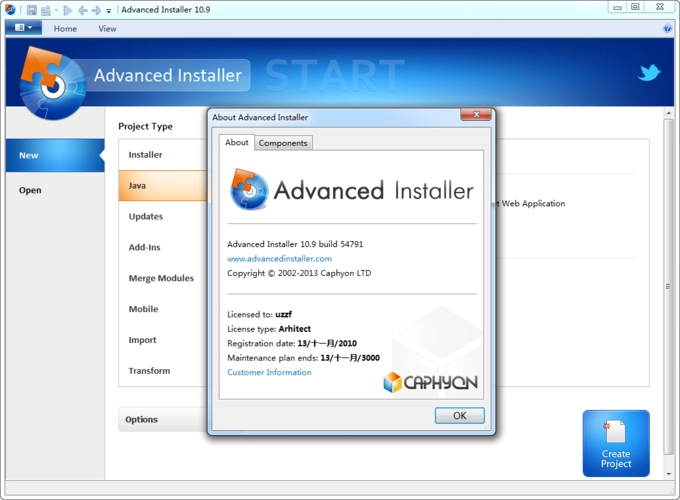
Task: Minimize the Advanced Installer window
Action: pos(618,7)
